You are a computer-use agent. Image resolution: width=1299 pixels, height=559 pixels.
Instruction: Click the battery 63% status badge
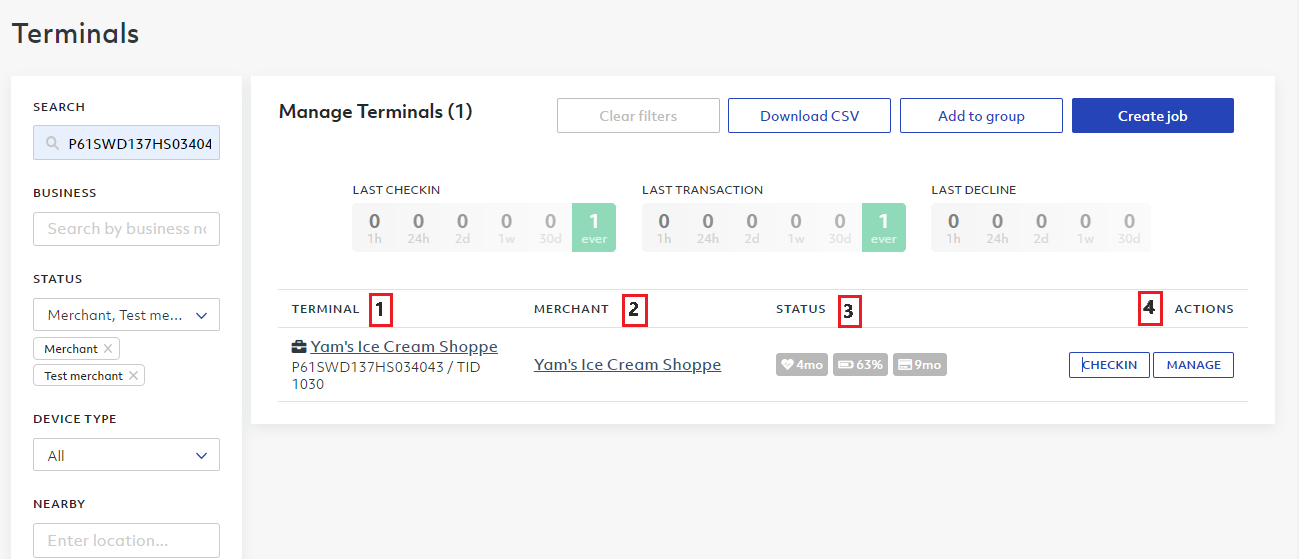(859, 365)
